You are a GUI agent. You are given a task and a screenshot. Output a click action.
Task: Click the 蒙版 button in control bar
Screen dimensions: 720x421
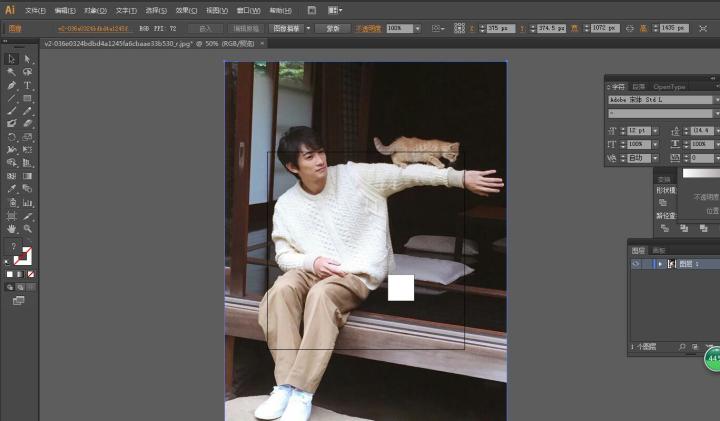[332, 29]
